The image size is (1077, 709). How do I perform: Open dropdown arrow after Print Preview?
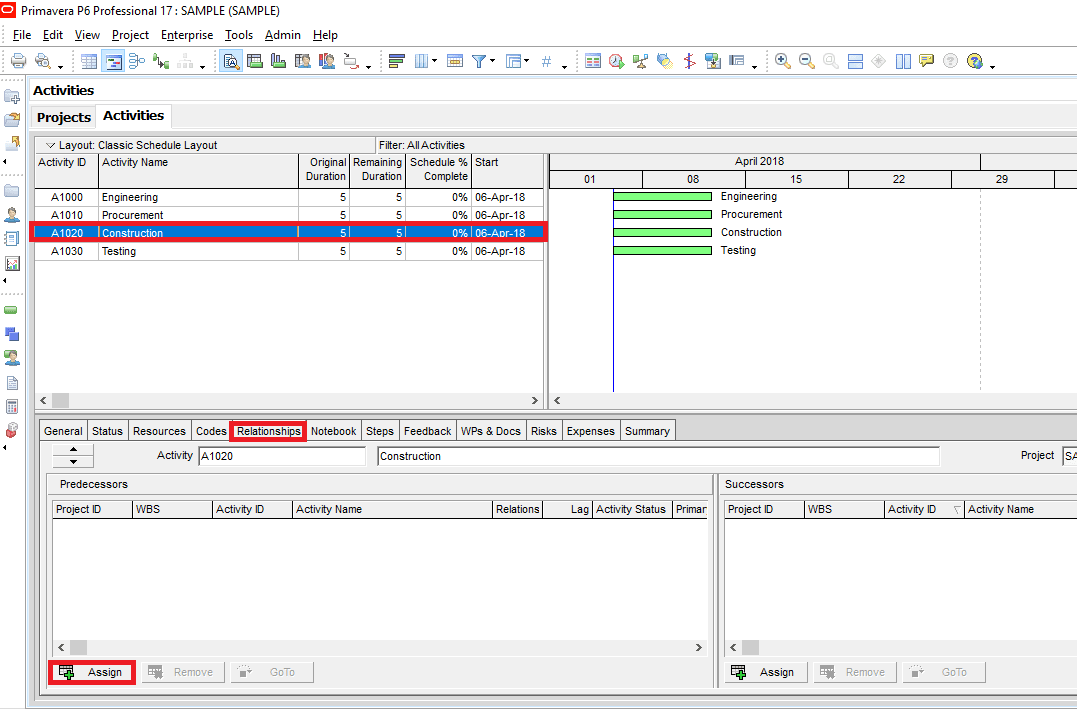pos(60,67)
